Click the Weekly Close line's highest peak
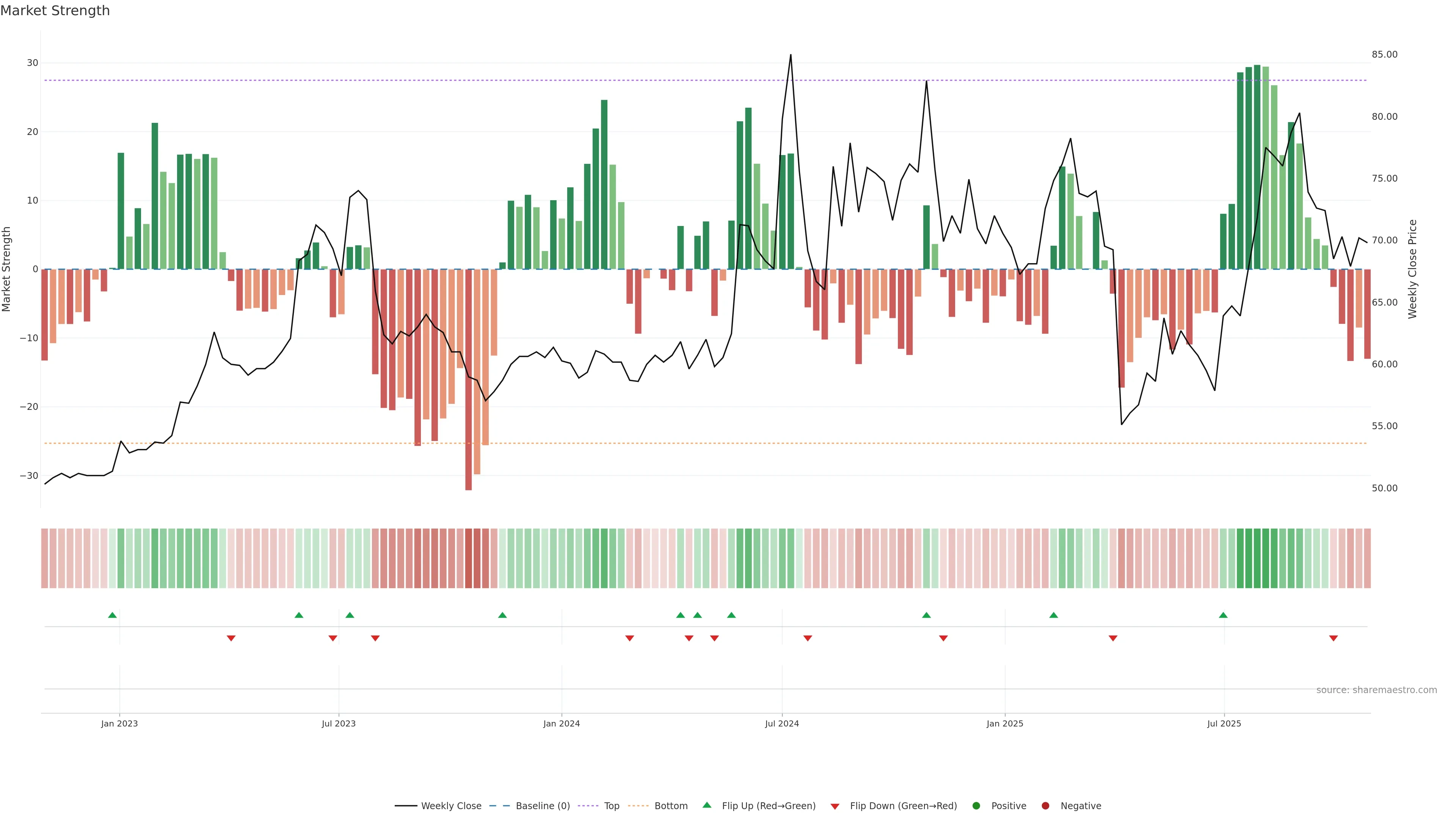The image size is (1456, 819). coord(791,55)
